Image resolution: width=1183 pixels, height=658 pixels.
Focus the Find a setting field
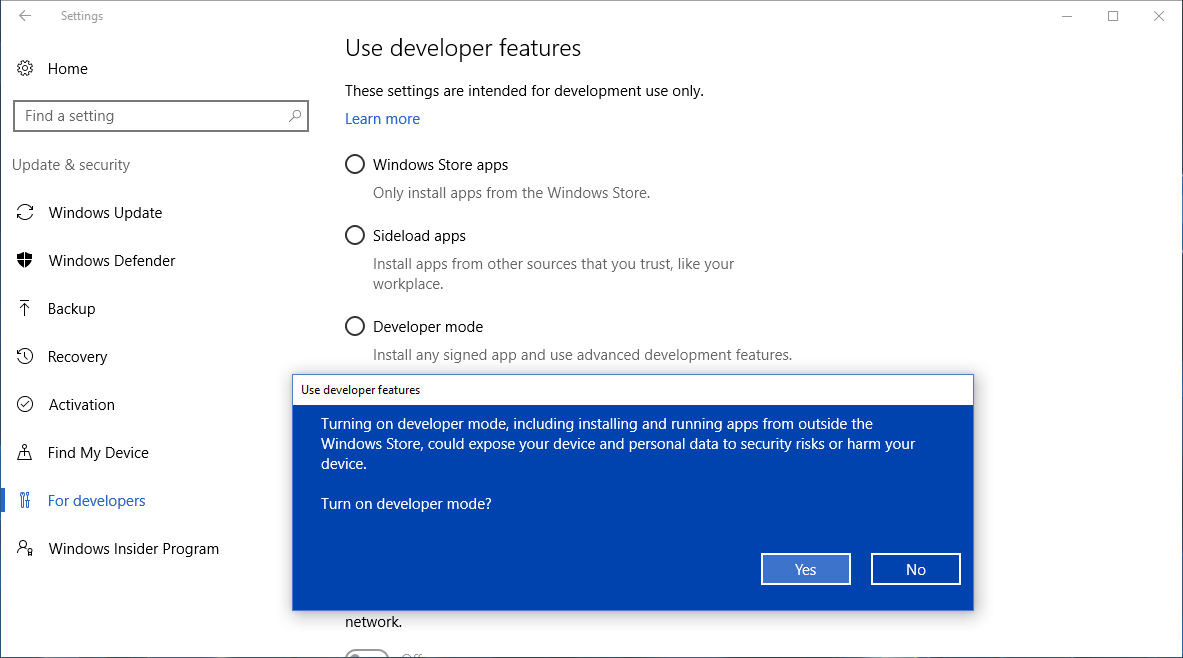pyautogui.click(x=161, y=115)
